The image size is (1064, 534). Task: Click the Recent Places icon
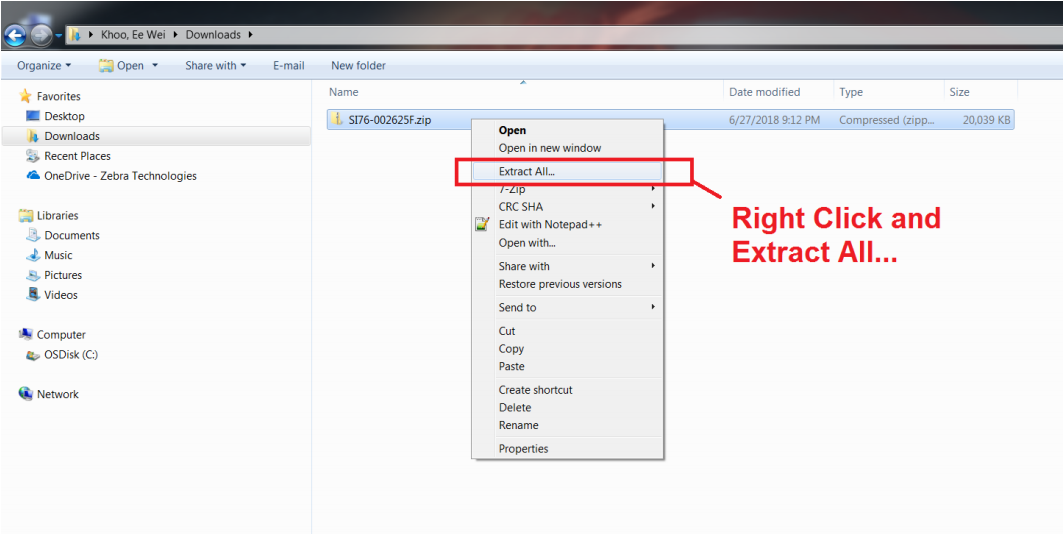point(33,156)
